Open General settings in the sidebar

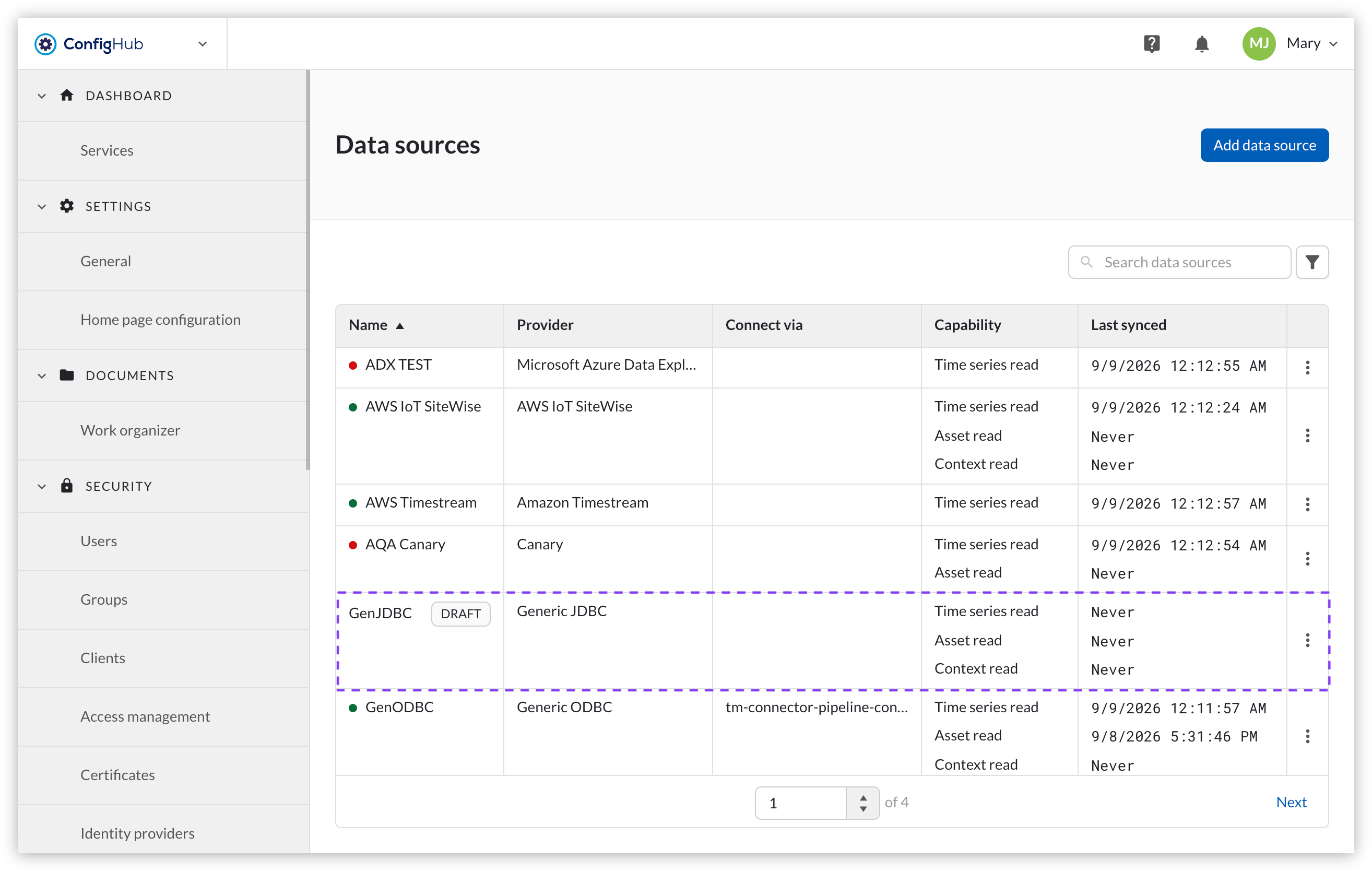[x=105, y=261]
